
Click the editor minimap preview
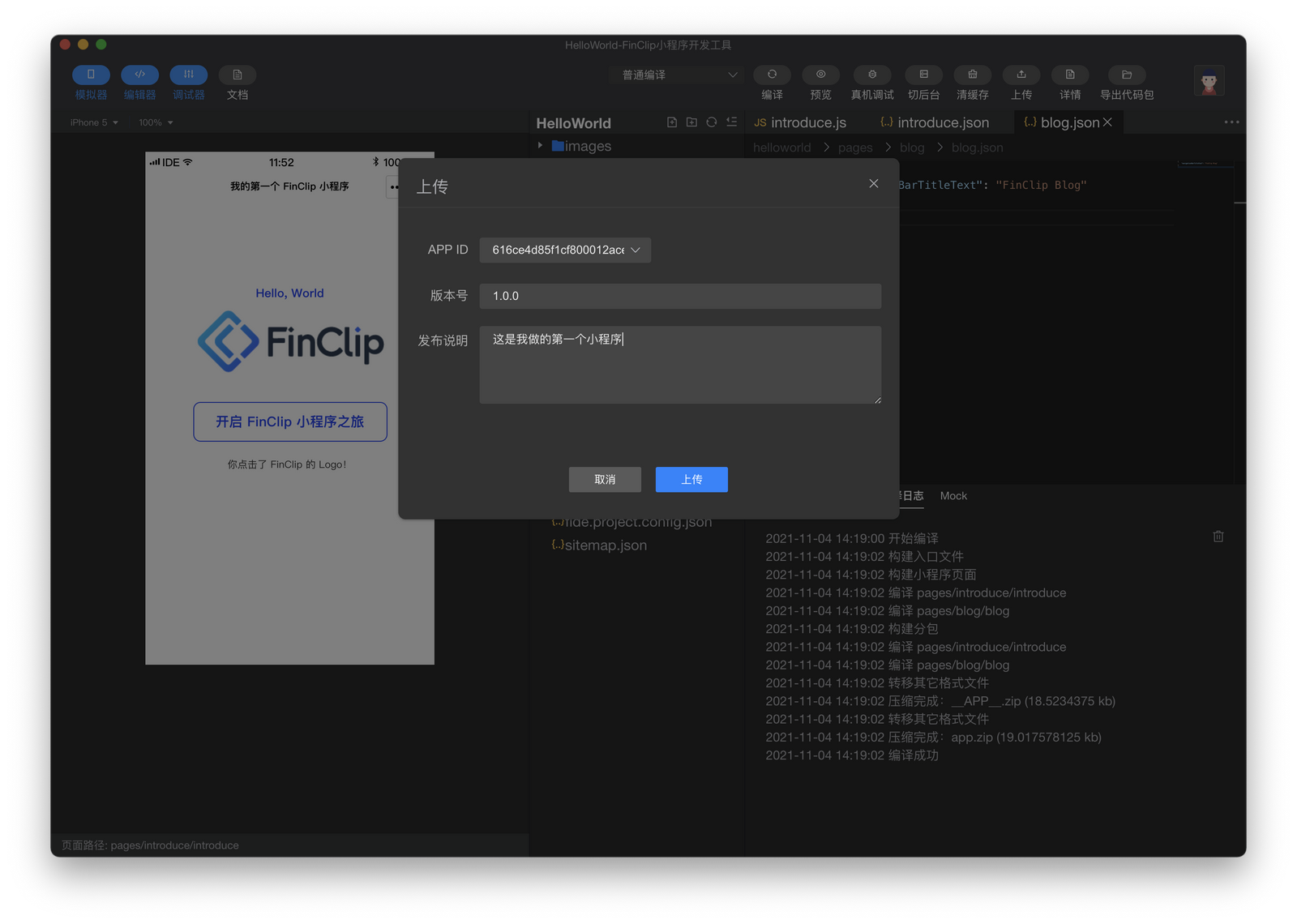(1205, 164)
